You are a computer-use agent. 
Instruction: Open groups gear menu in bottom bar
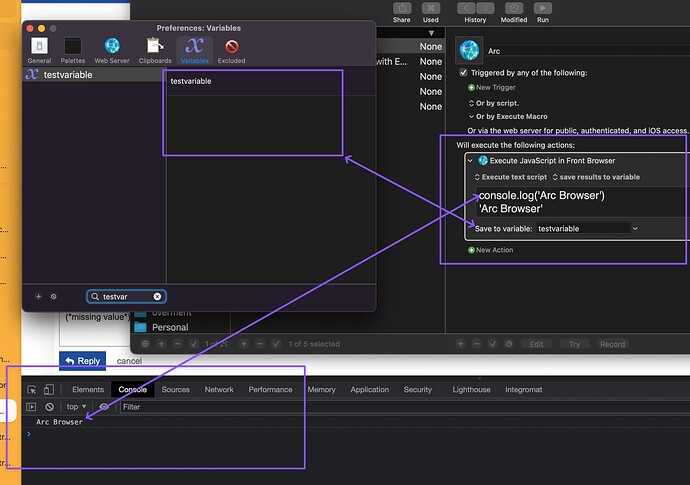145,344
